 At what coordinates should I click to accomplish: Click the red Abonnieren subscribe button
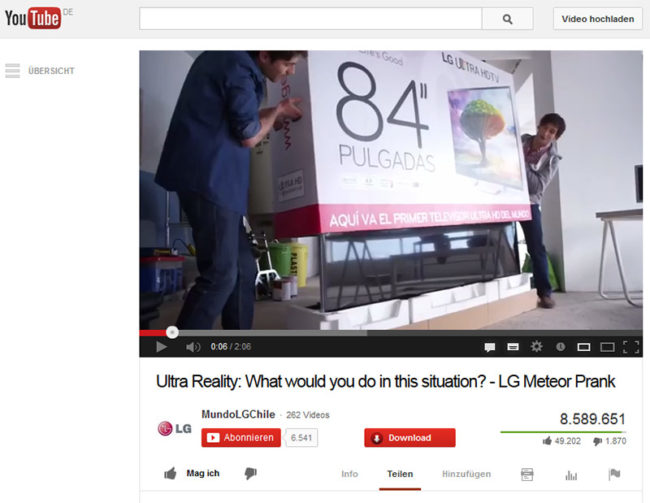241,438
